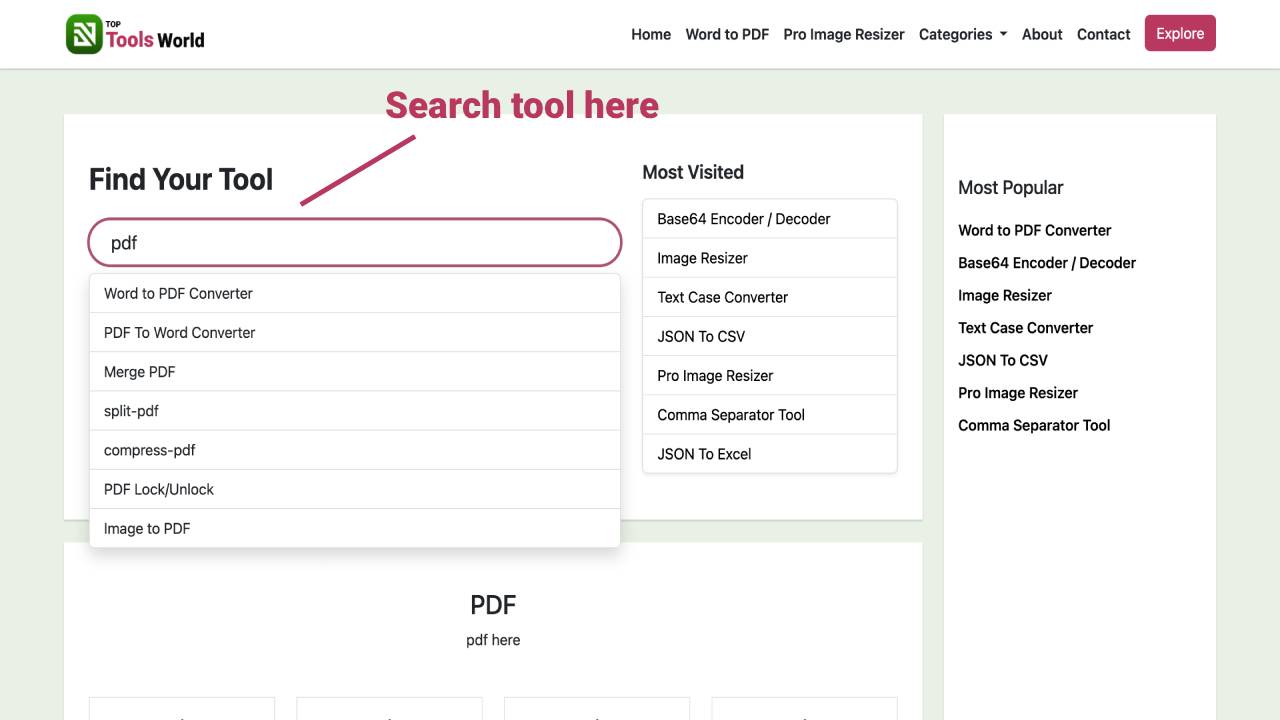Open 'Word to PDF Converter' under Most Popular
Viewport: 1280px width, 720px height.
1035,230
